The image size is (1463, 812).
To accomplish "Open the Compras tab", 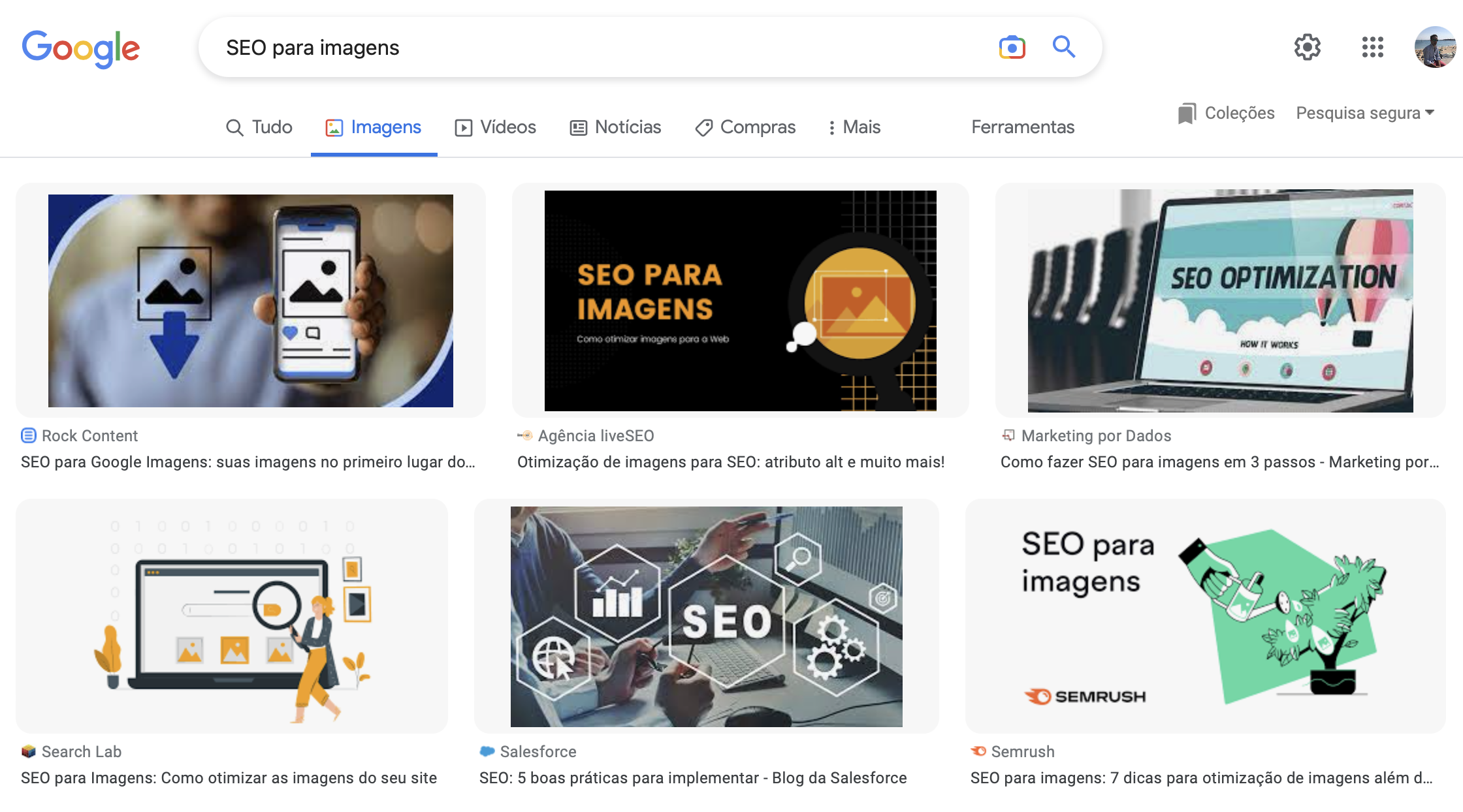I will pos(745,127).
